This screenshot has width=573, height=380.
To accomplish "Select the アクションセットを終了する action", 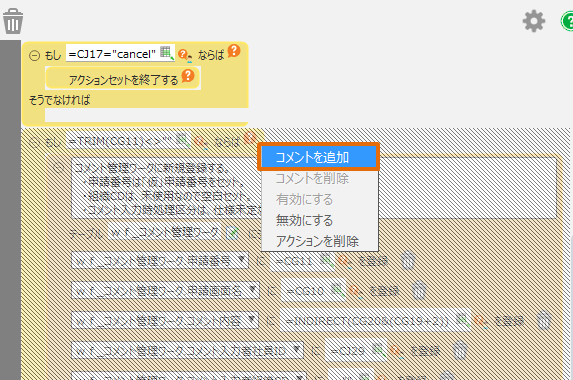I will coord(123,78).
